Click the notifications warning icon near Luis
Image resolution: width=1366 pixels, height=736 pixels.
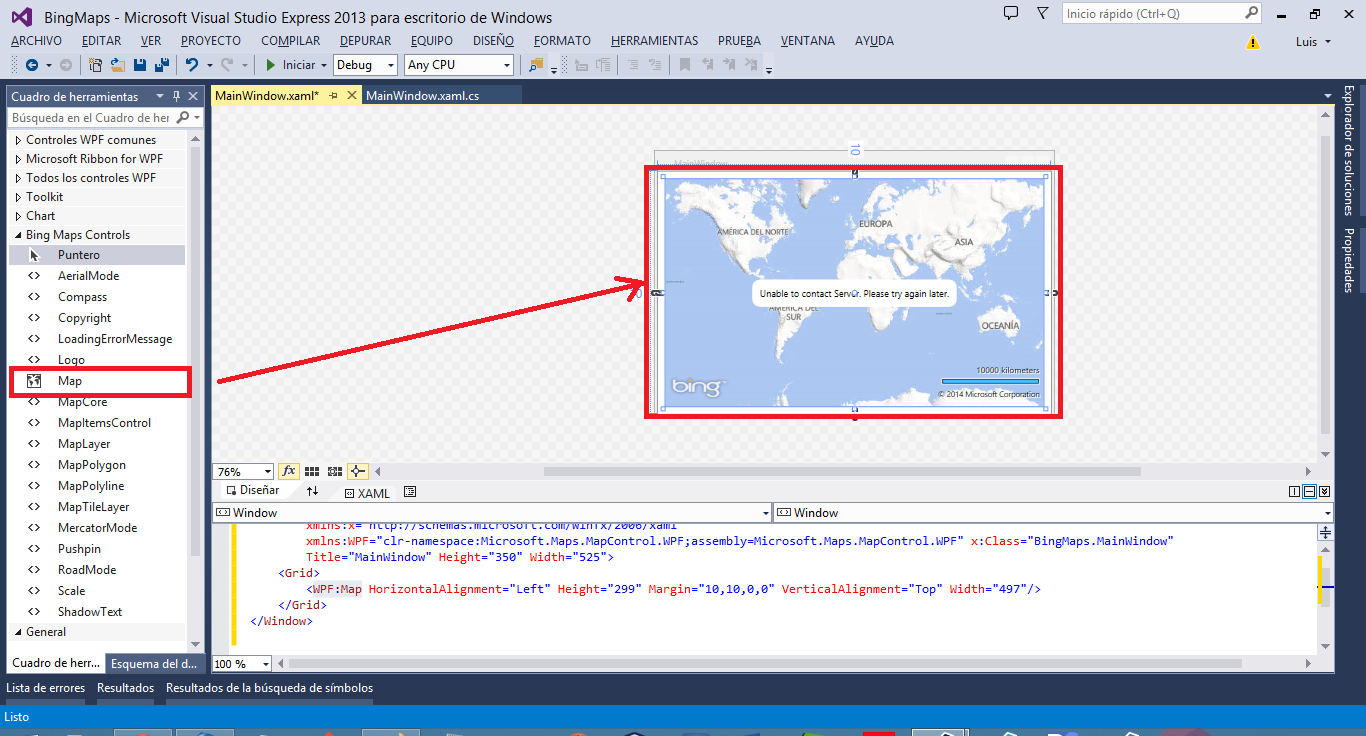(x=1253, y=44)
